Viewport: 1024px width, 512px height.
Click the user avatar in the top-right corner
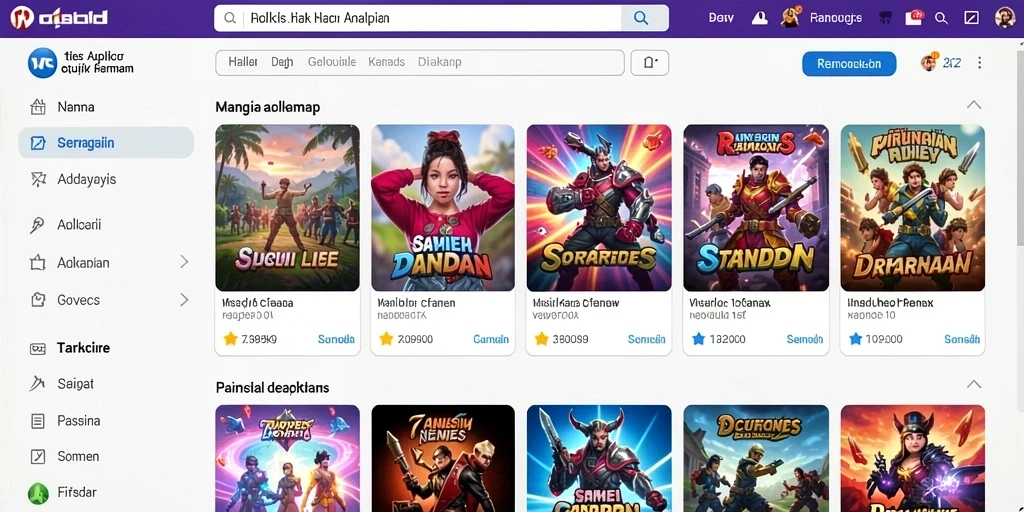(1005, 18)
